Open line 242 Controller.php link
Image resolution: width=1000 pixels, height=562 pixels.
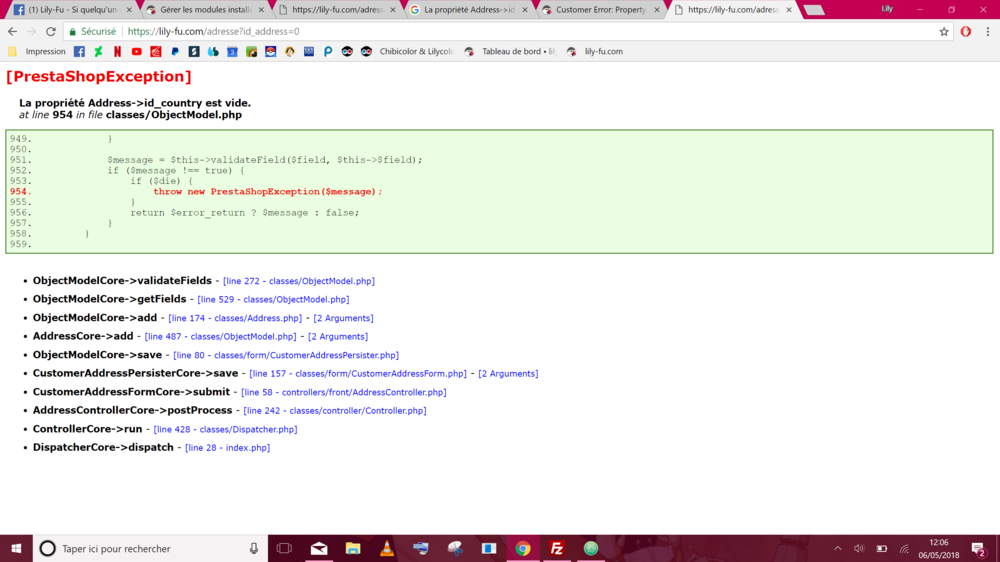click(x=335, y=411)
